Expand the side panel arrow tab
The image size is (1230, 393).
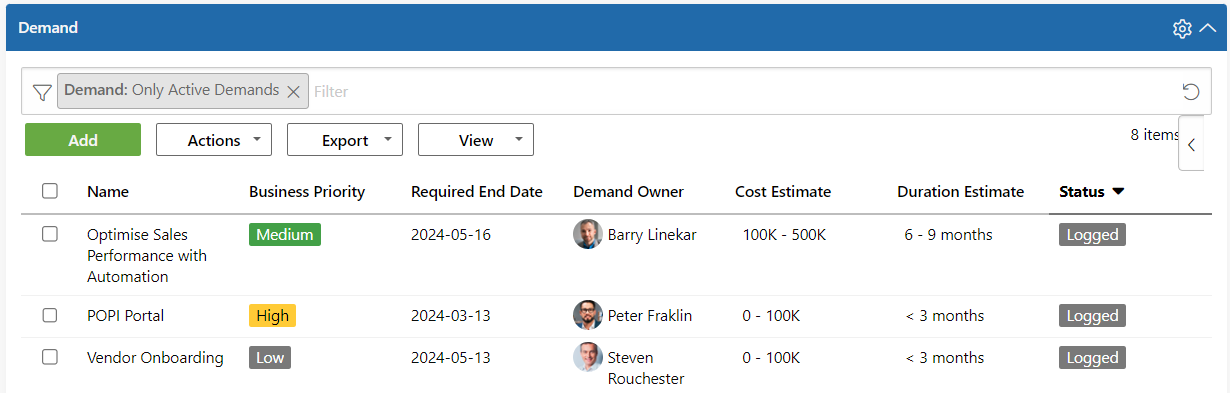[1191, 144]
